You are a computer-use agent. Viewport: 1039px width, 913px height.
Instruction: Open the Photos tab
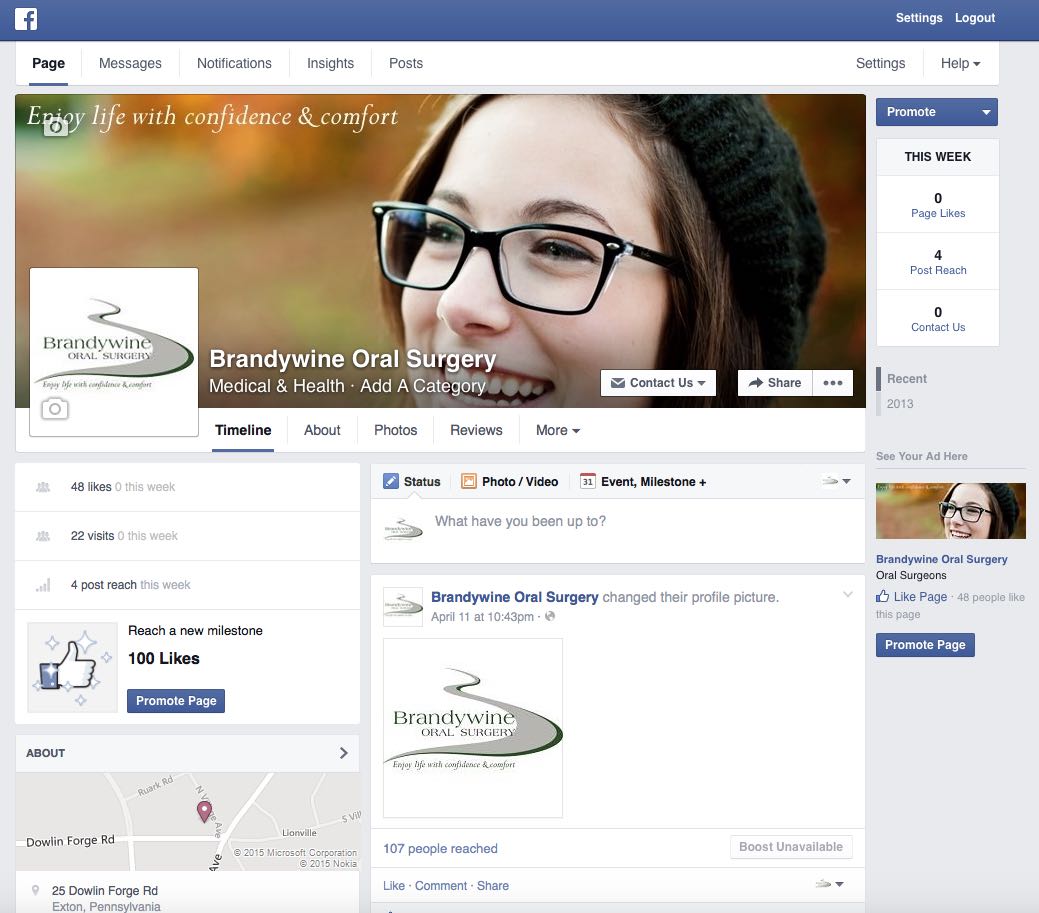(x=396, y=431)
